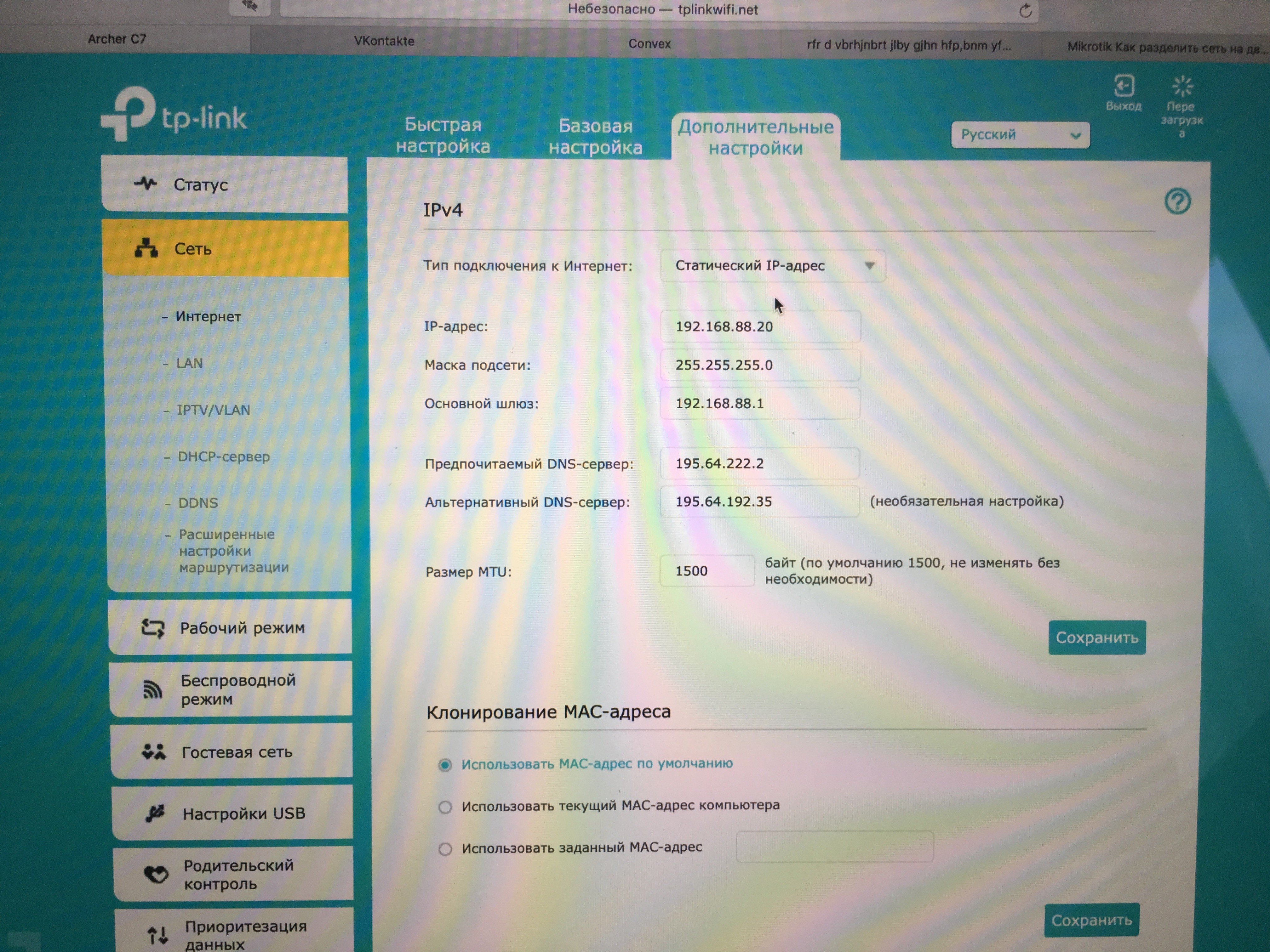The width and height of the screenshot is (1270, 952).
Task: Click the IP-адрес field 192.168.88.20
Action: (760, 326)
